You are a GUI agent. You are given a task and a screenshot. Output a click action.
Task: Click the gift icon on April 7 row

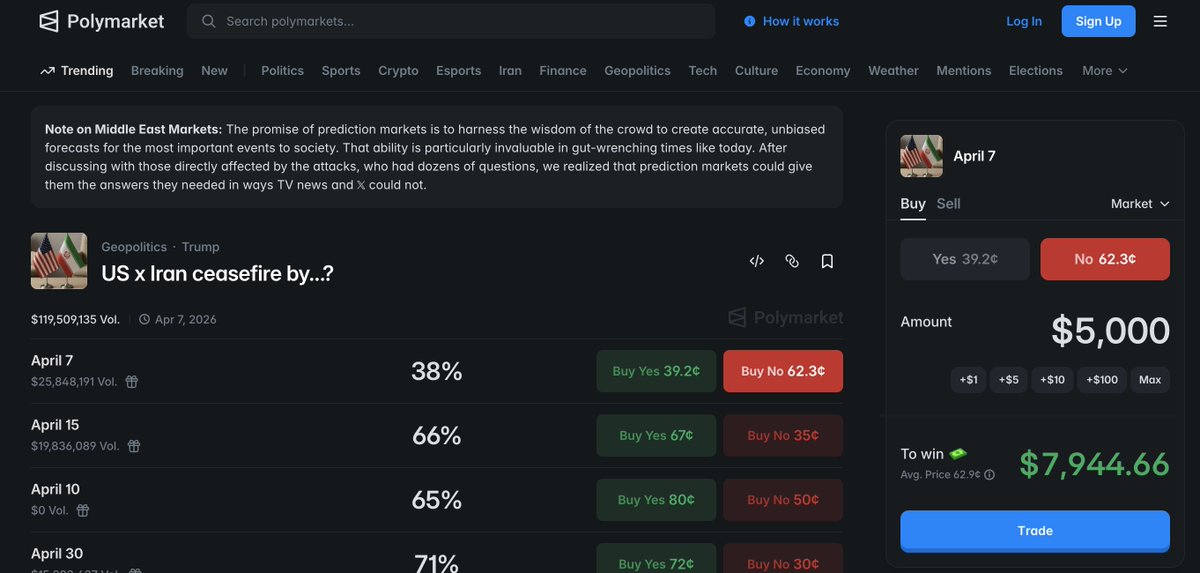tap(131, 381)
